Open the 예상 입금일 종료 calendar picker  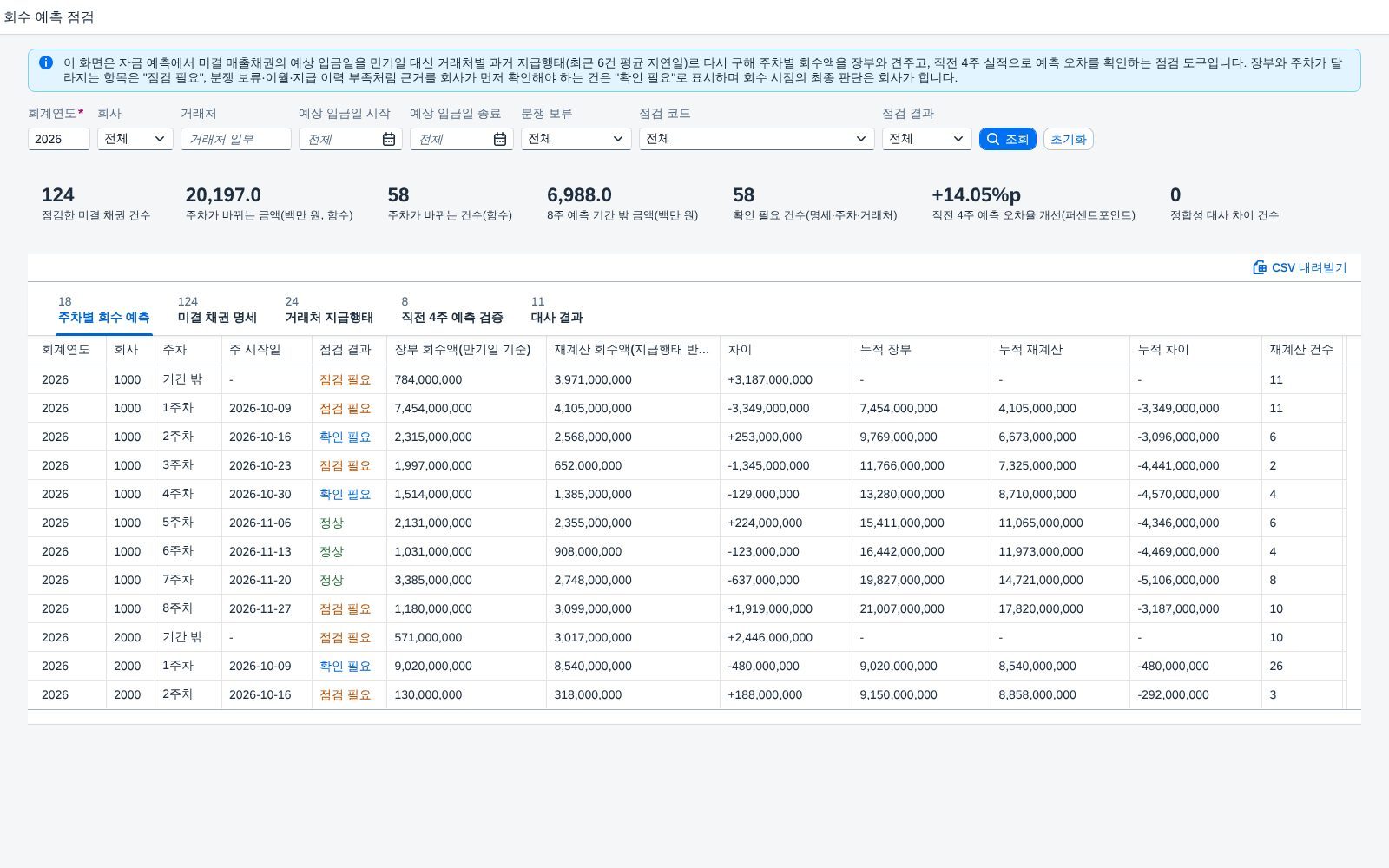point(500,139)
